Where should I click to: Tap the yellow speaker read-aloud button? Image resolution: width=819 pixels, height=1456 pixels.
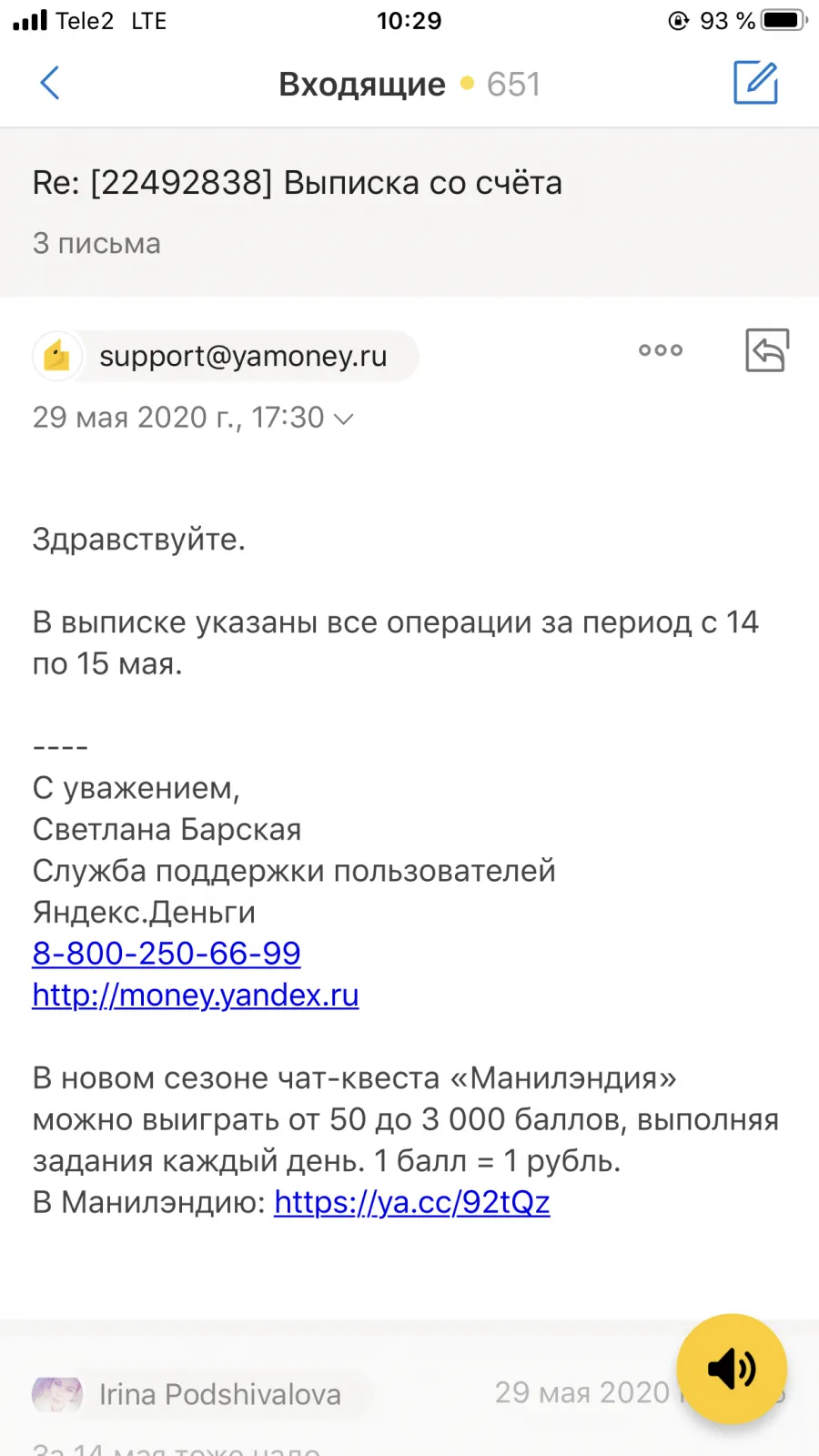click(732, 1369)
